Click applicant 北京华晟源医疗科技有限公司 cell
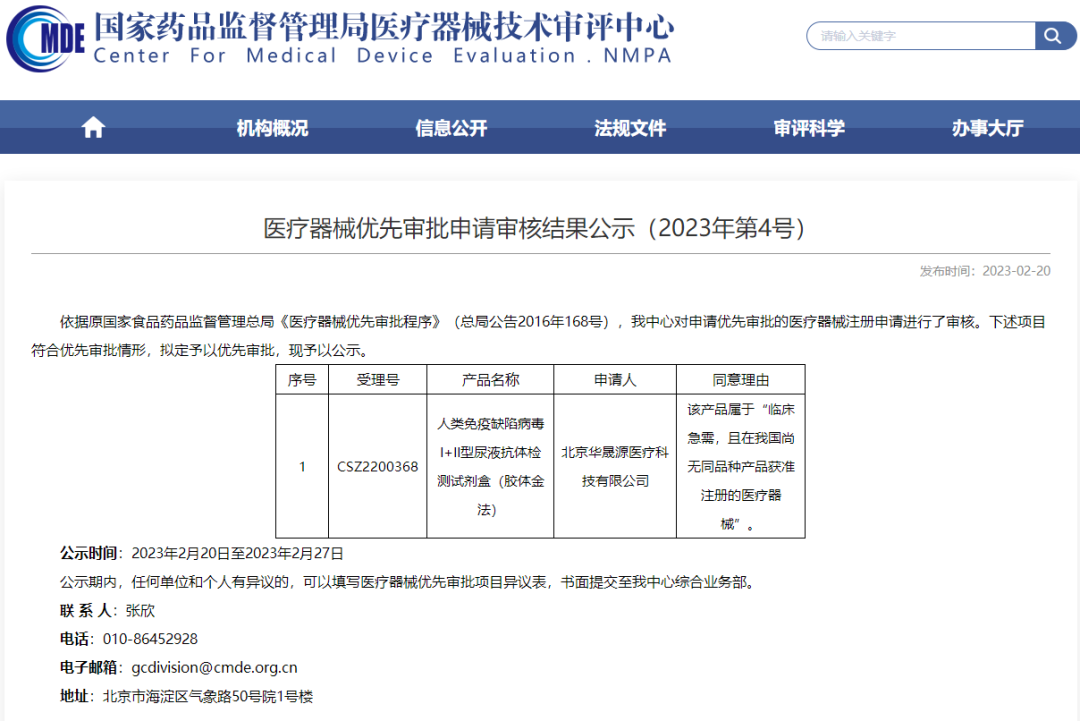The width and height of the screenshot is (1080, 721). [x=615, y=466]
